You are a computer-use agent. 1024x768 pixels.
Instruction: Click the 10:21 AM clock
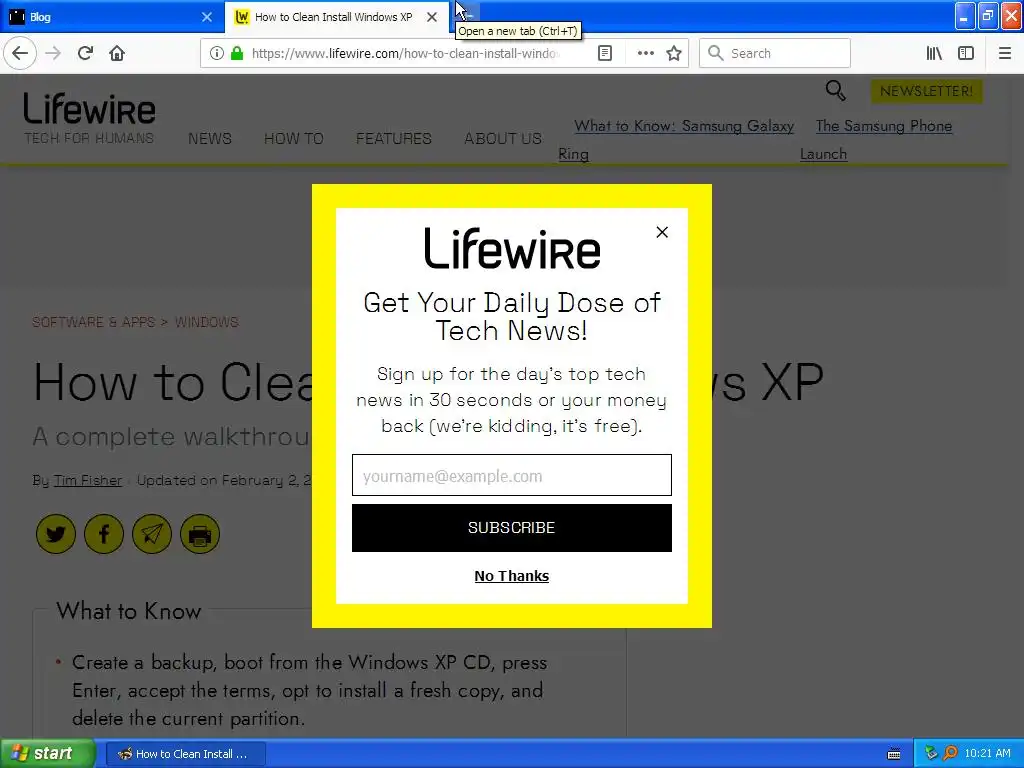point(987,754)
